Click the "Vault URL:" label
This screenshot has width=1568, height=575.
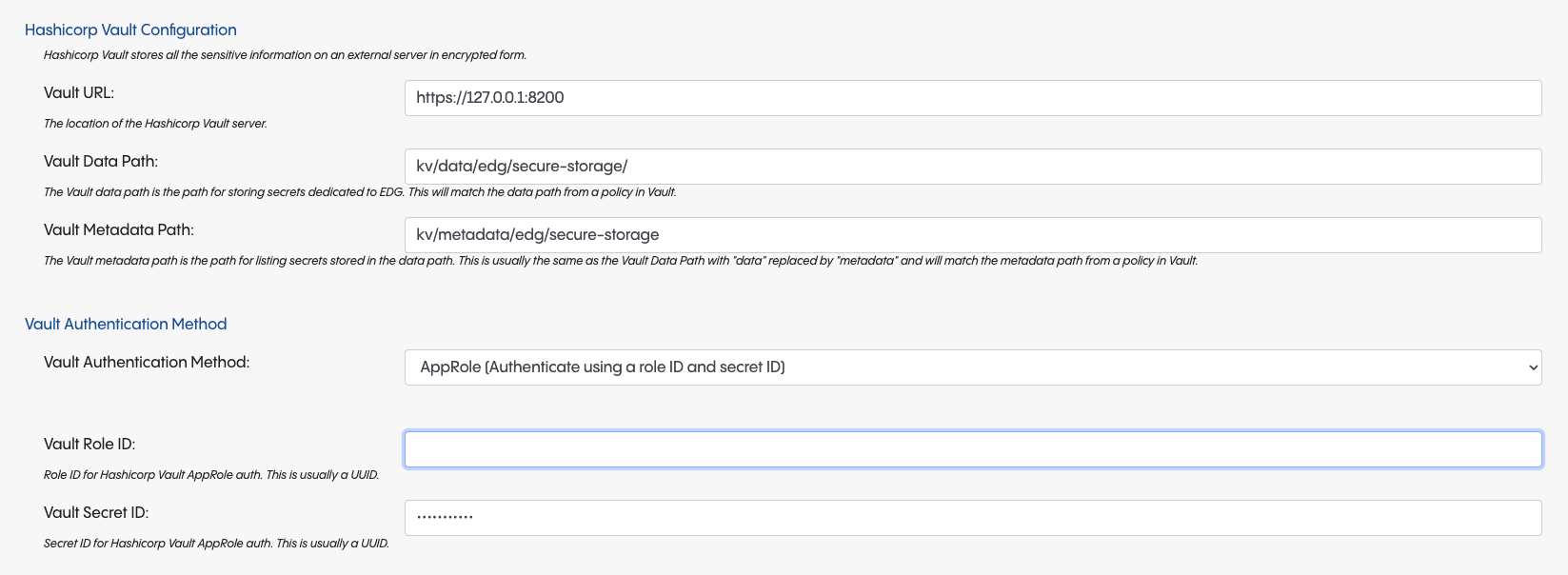79,93
